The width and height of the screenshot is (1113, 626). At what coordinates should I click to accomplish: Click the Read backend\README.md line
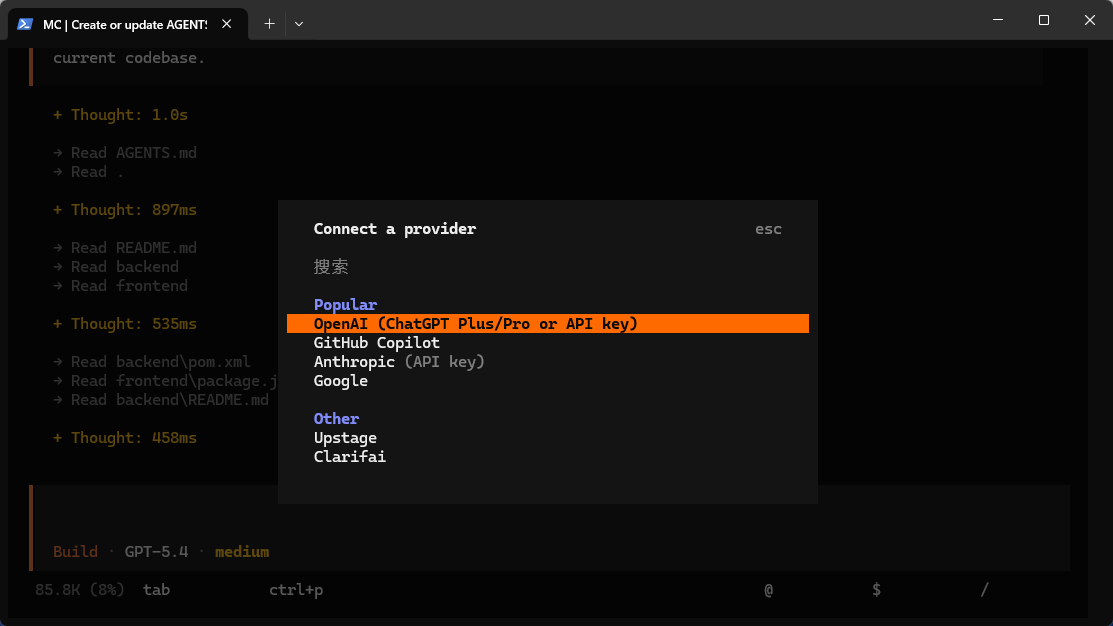pos(161,400)
